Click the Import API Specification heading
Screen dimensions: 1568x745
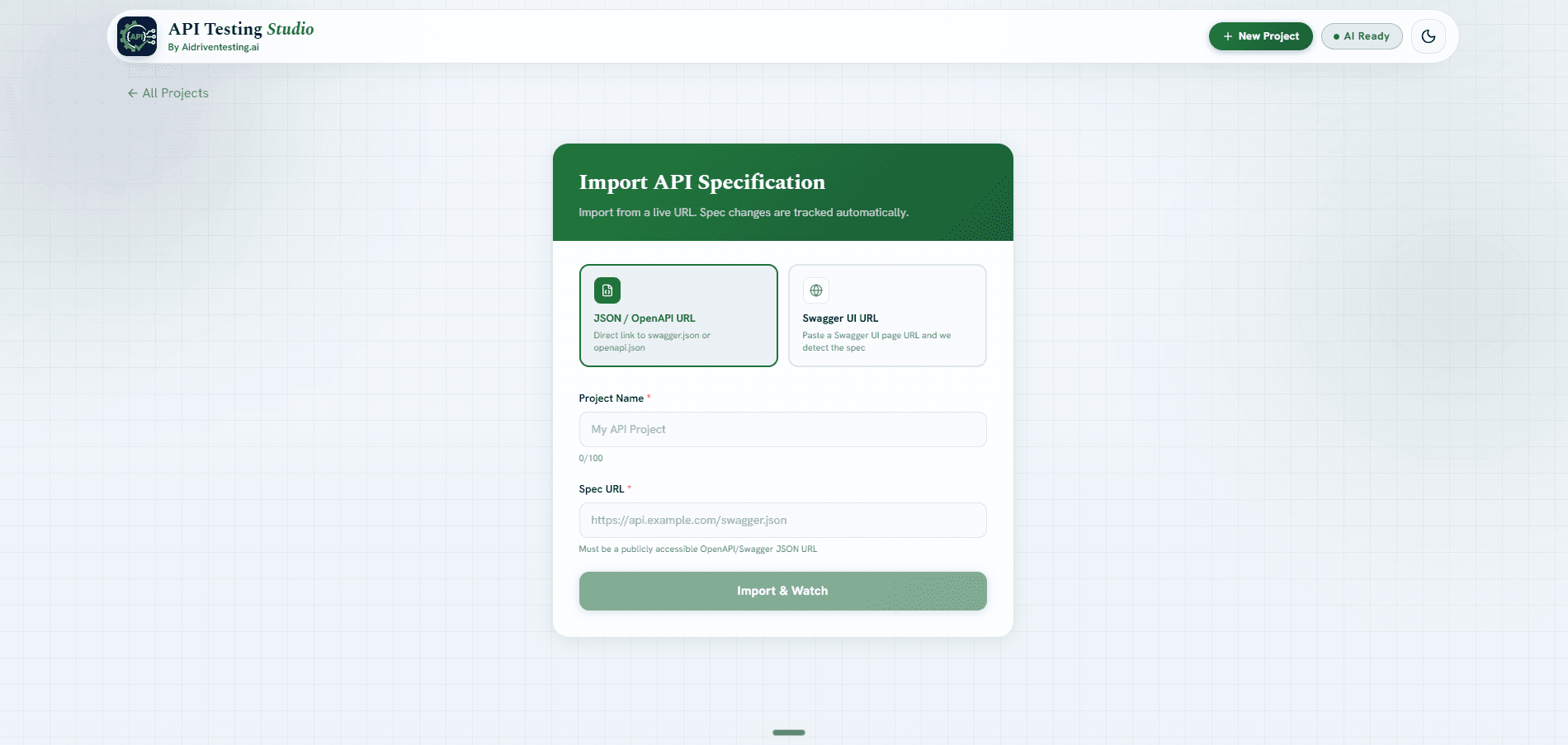click(702, 182)
